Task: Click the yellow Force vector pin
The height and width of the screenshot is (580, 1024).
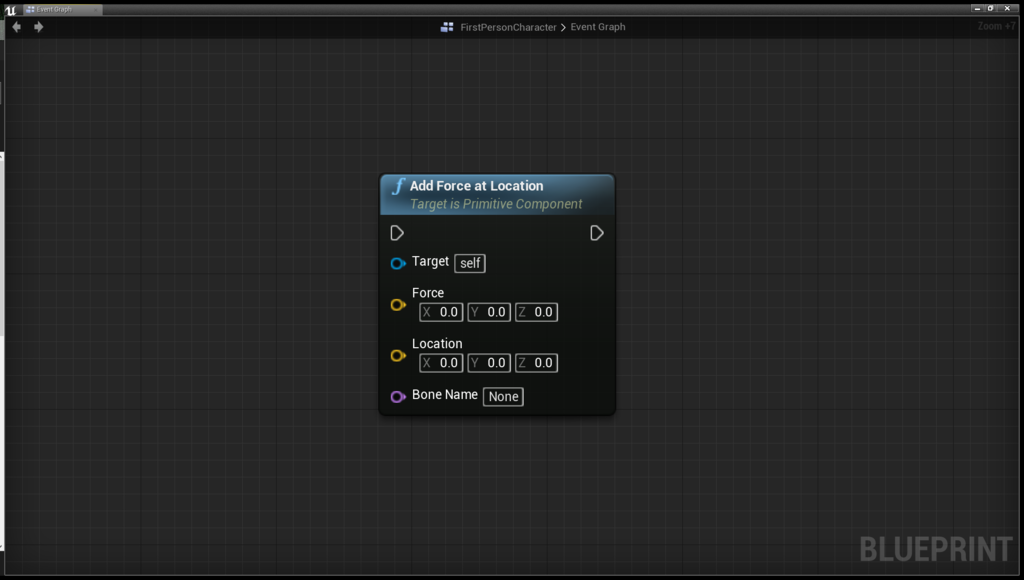Action: pos(398,305)
